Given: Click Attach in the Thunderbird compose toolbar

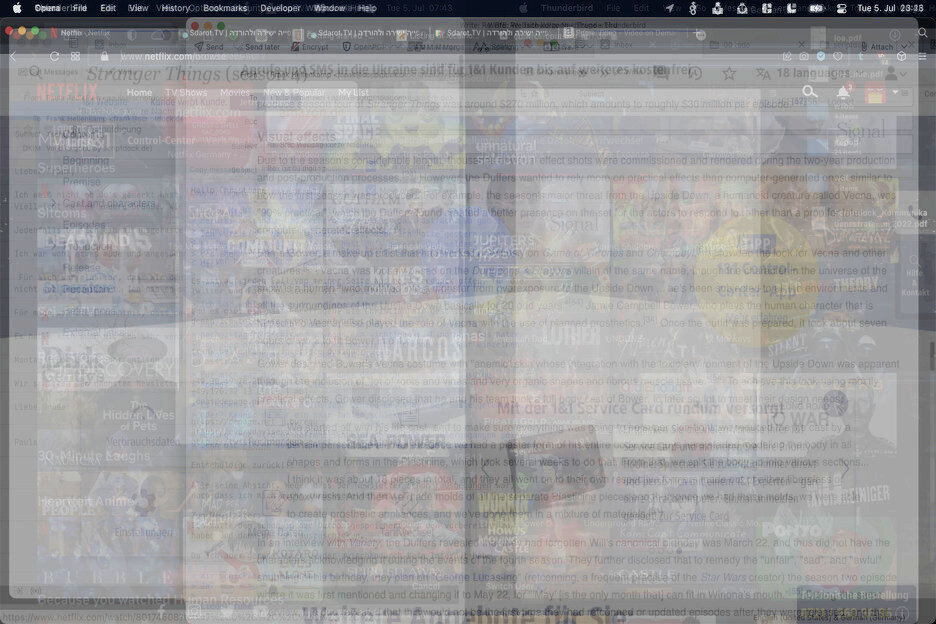Looking at the screenshot, I should (x=876, y=47).
